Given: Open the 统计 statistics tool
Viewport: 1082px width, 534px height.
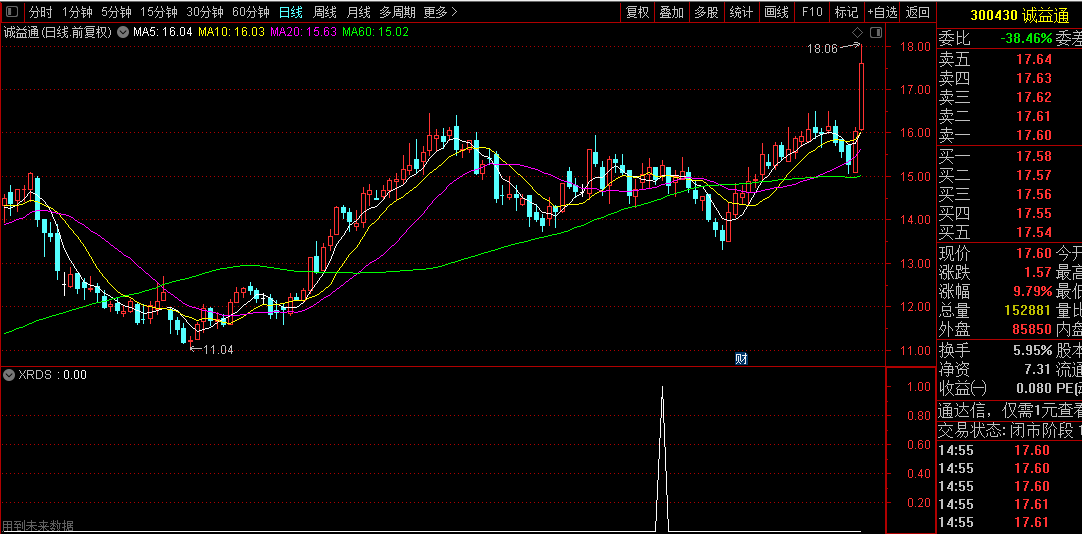Looking at the screenshot, I should tap(741, 12).
